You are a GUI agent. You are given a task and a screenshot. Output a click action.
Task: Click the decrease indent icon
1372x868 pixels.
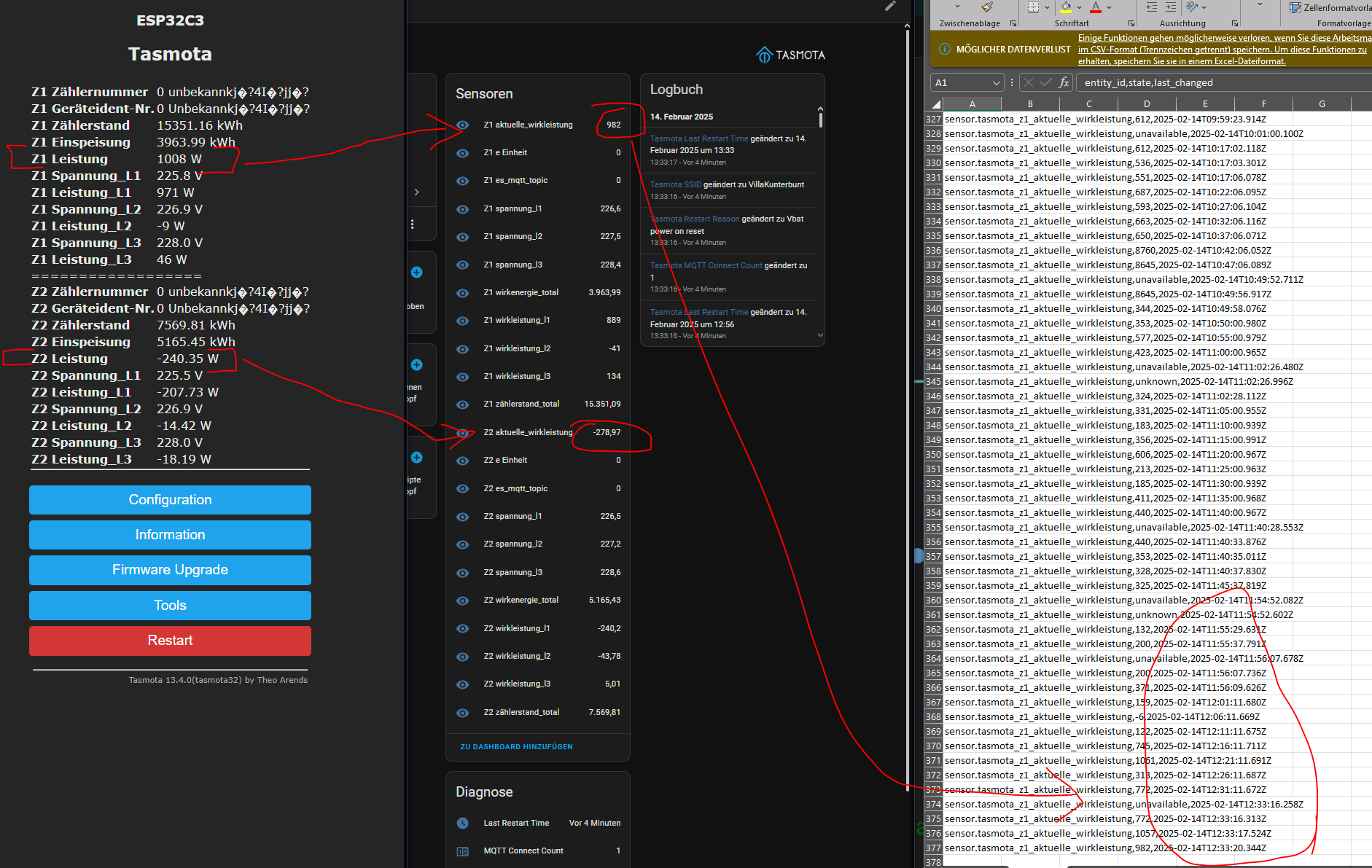[x=1152, y=7]
